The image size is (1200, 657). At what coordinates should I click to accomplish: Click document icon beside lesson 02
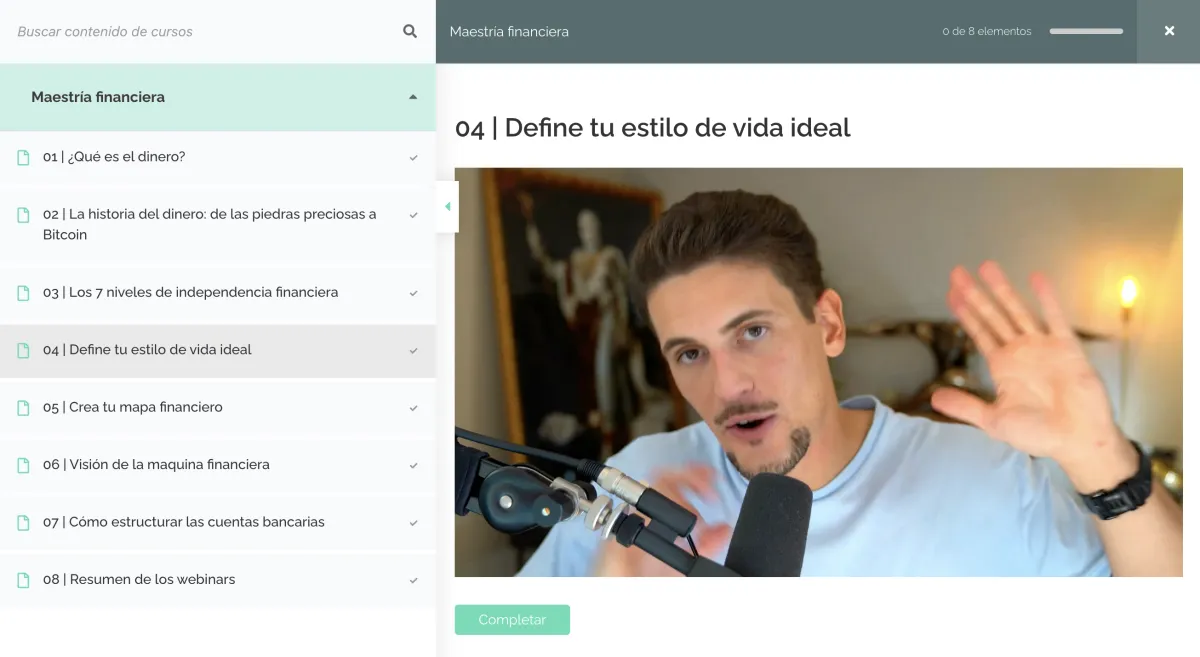[x=23, y=216]
